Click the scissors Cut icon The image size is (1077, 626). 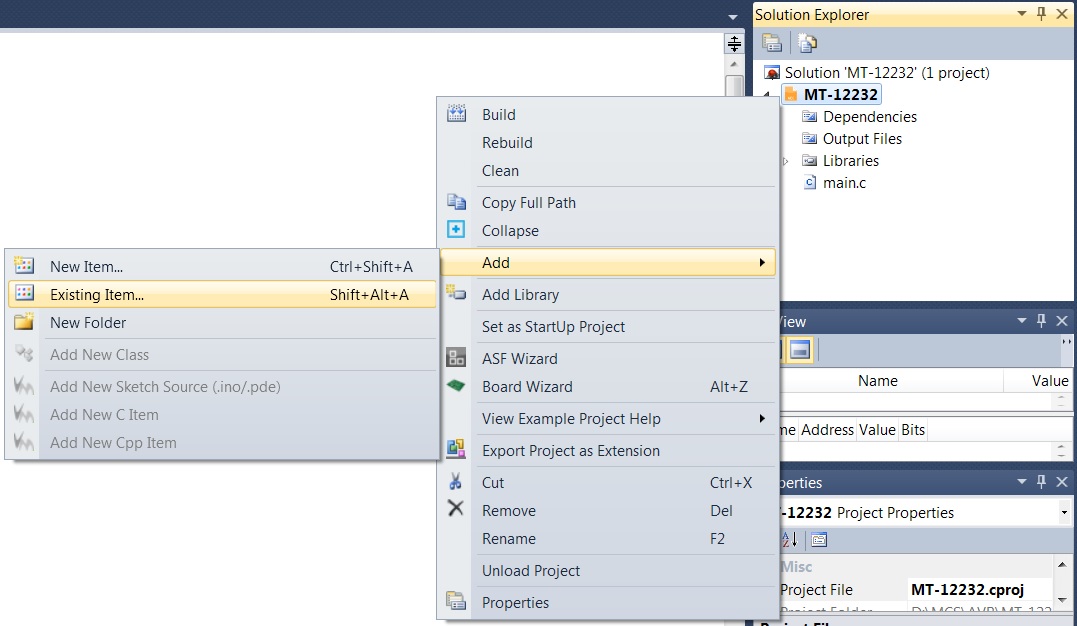(x=456, y=482)
